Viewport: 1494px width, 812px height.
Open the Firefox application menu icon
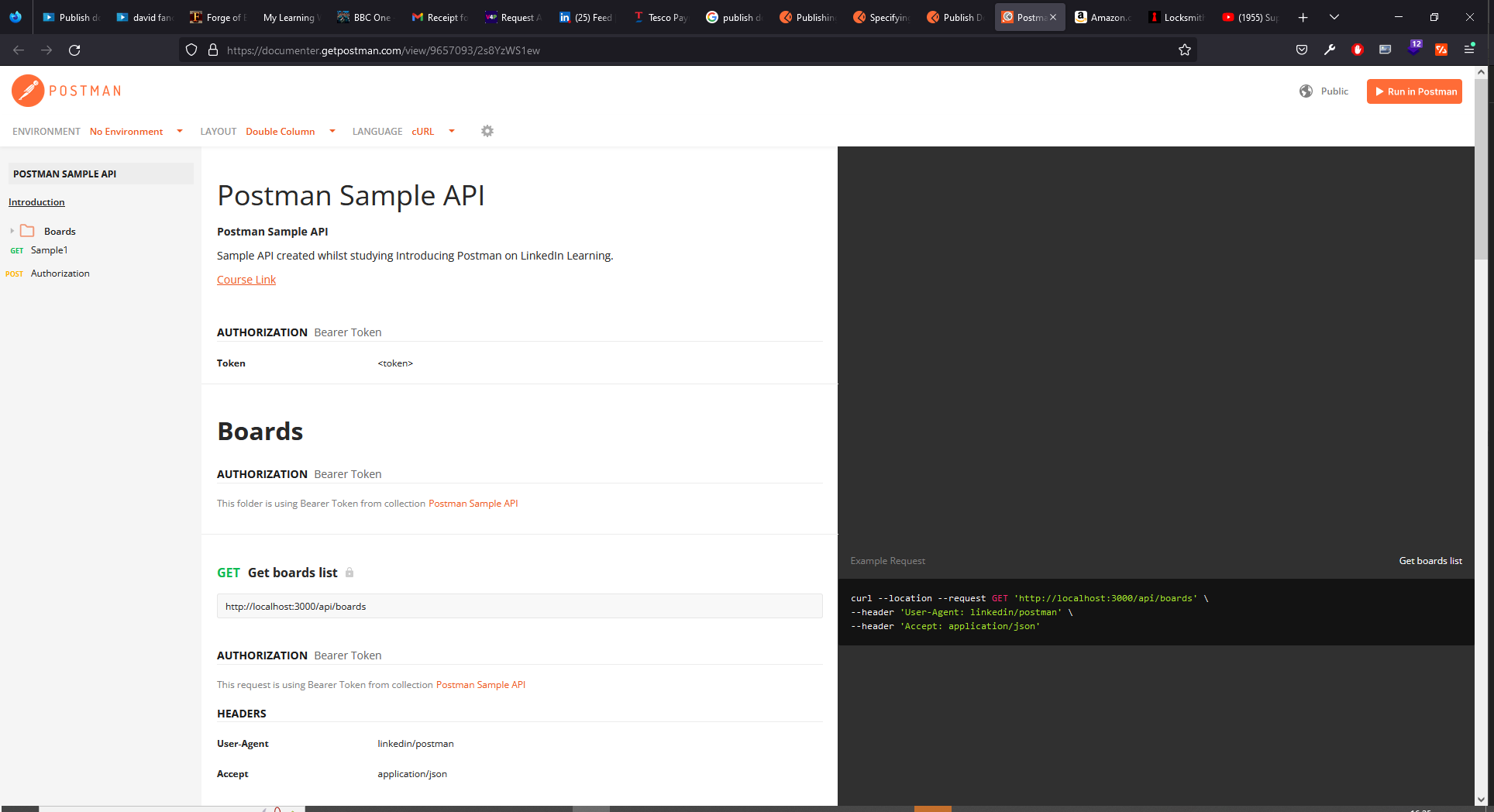[x=1468, y=50]
